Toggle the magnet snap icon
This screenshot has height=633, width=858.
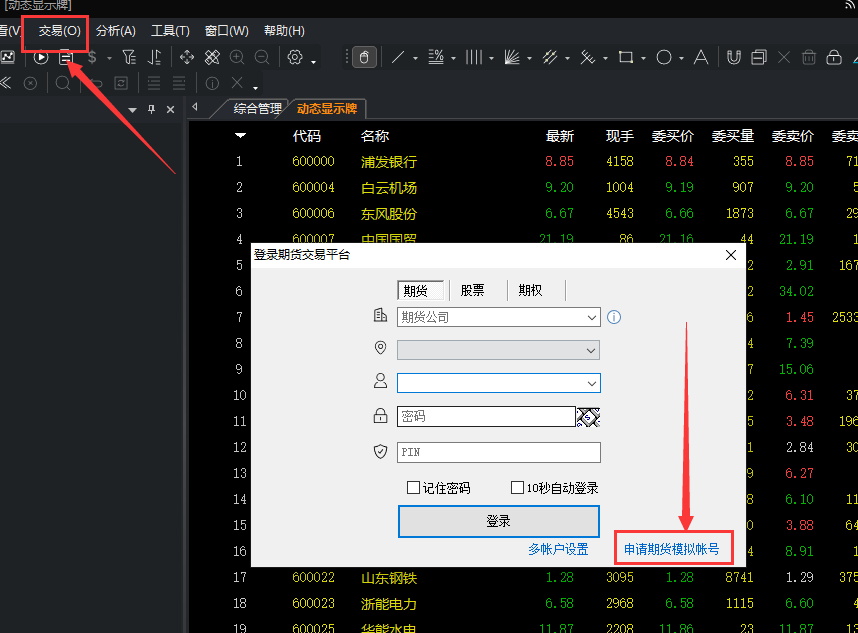[733, 57]
